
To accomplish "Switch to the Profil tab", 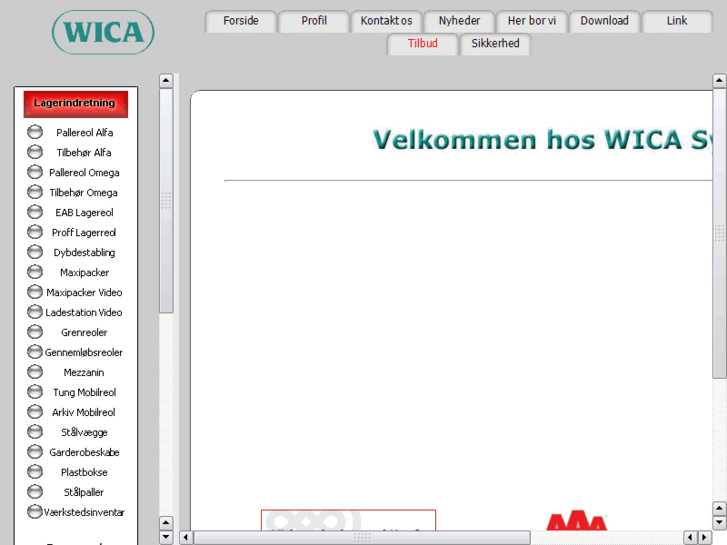I will [314, 21].
